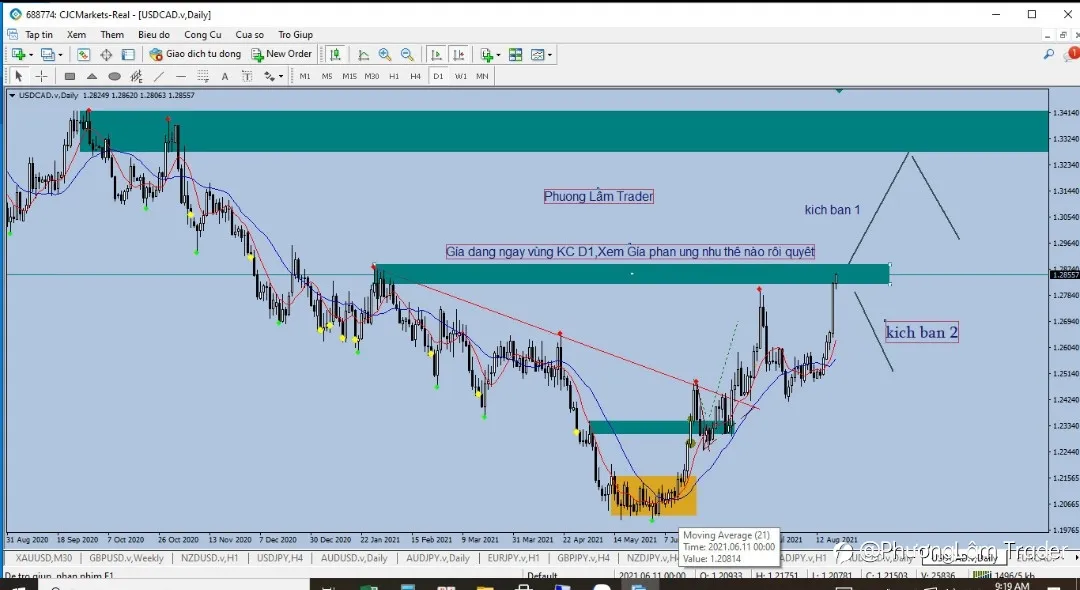The width and height of the screenshot is (1080, 590).
Task: Open the Tro Giup menu
Action: coord(295,34)
